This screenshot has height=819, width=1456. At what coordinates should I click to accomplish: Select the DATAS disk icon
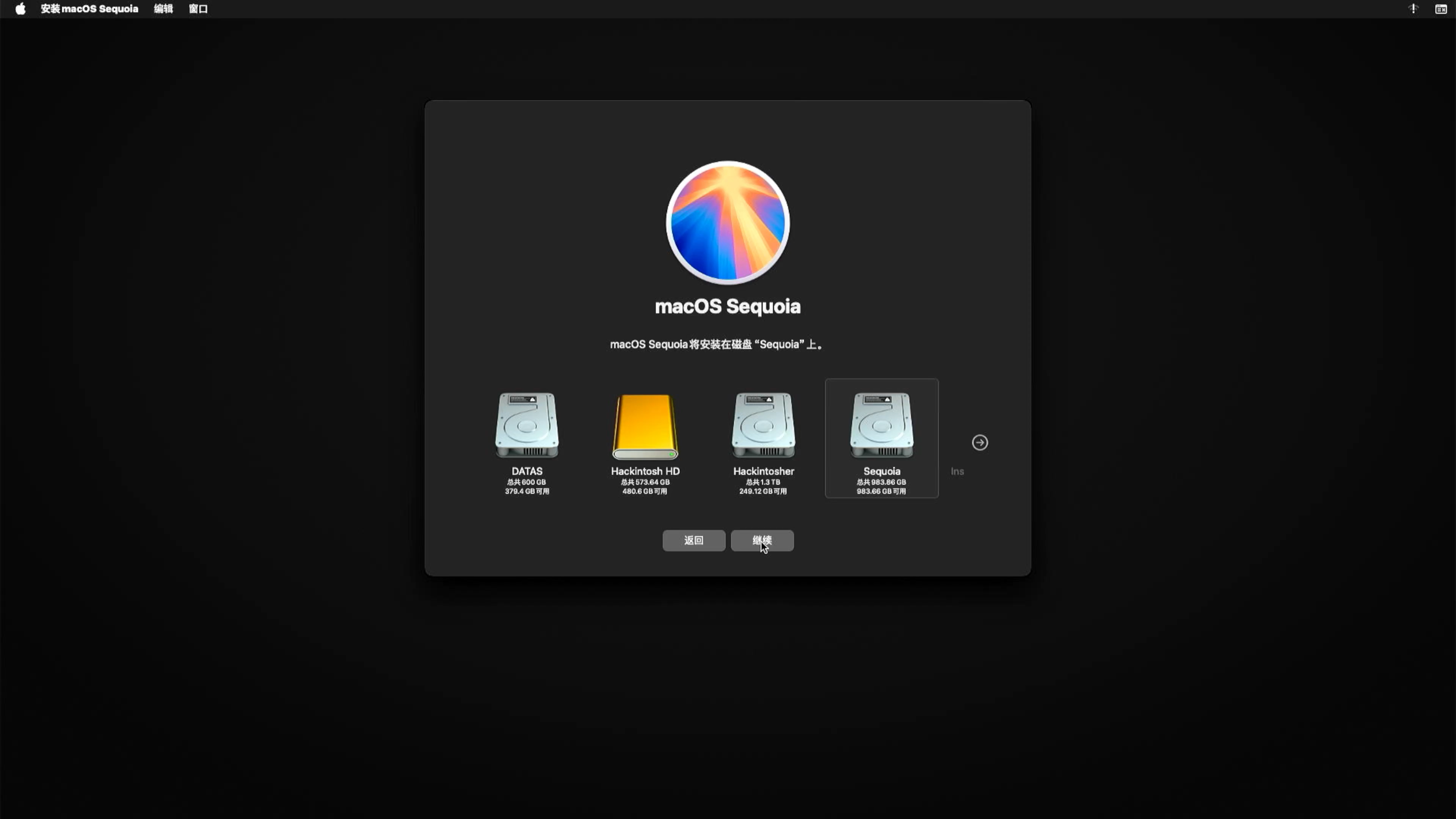tap(527, 425)
